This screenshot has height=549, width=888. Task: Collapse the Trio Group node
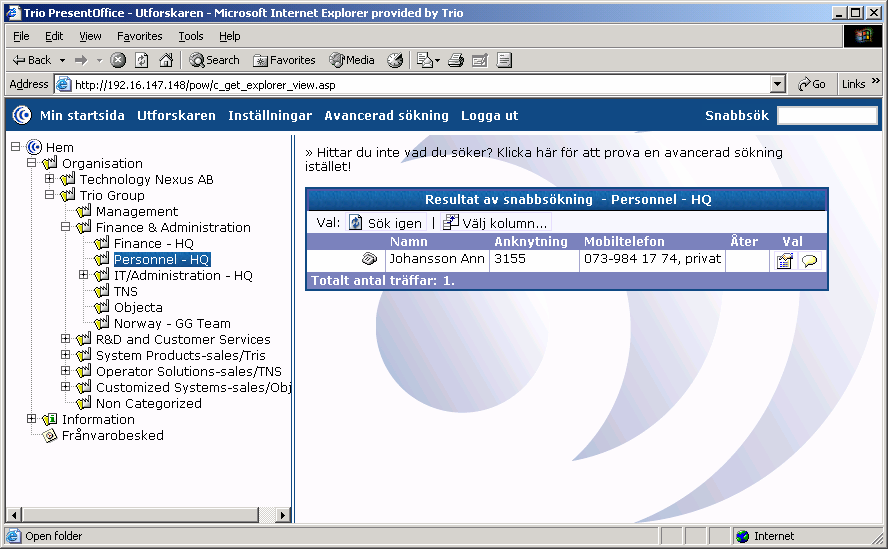coord(49,194)
